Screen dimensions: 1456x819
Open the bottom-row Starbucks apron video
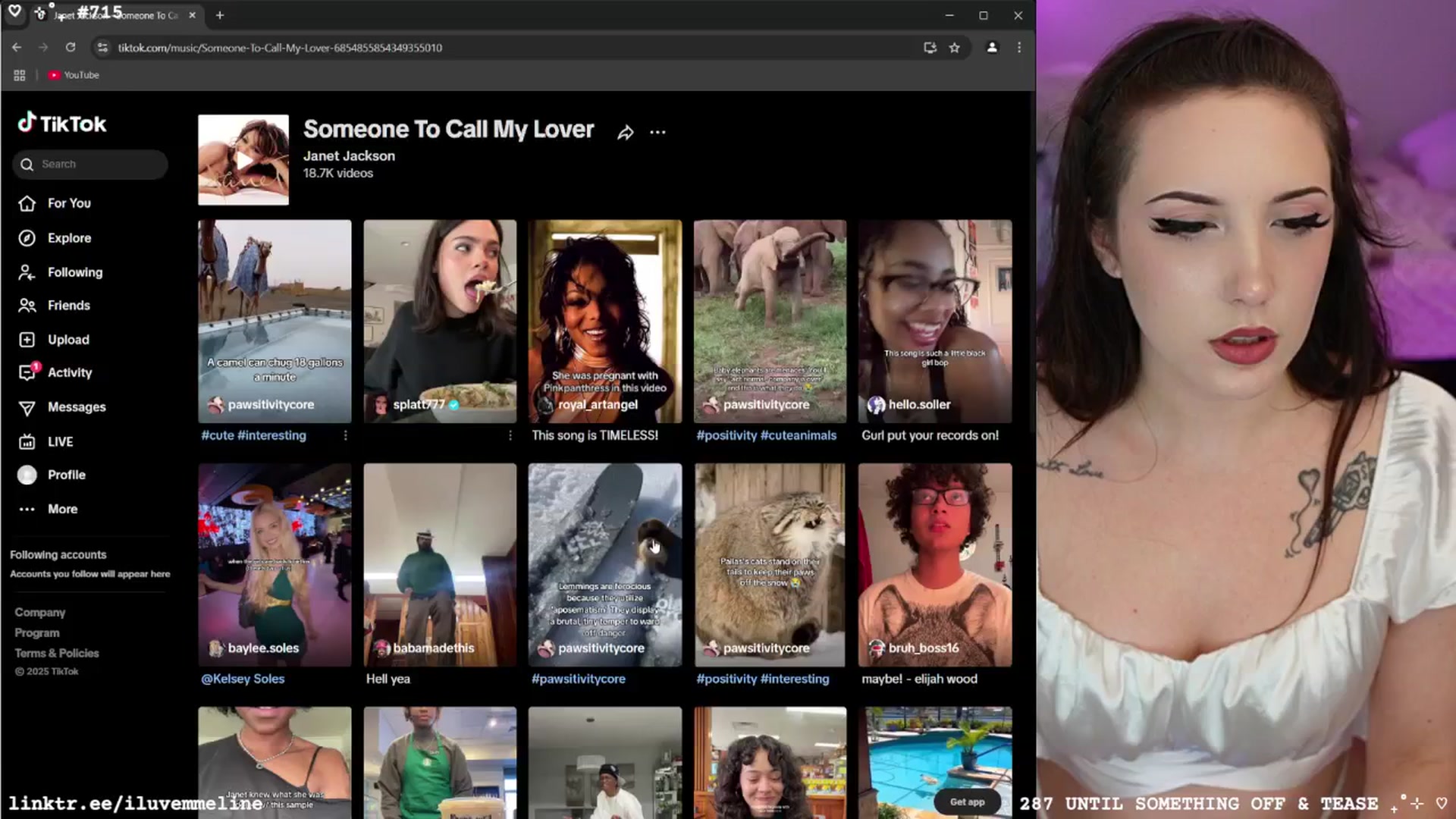(440, 762)
